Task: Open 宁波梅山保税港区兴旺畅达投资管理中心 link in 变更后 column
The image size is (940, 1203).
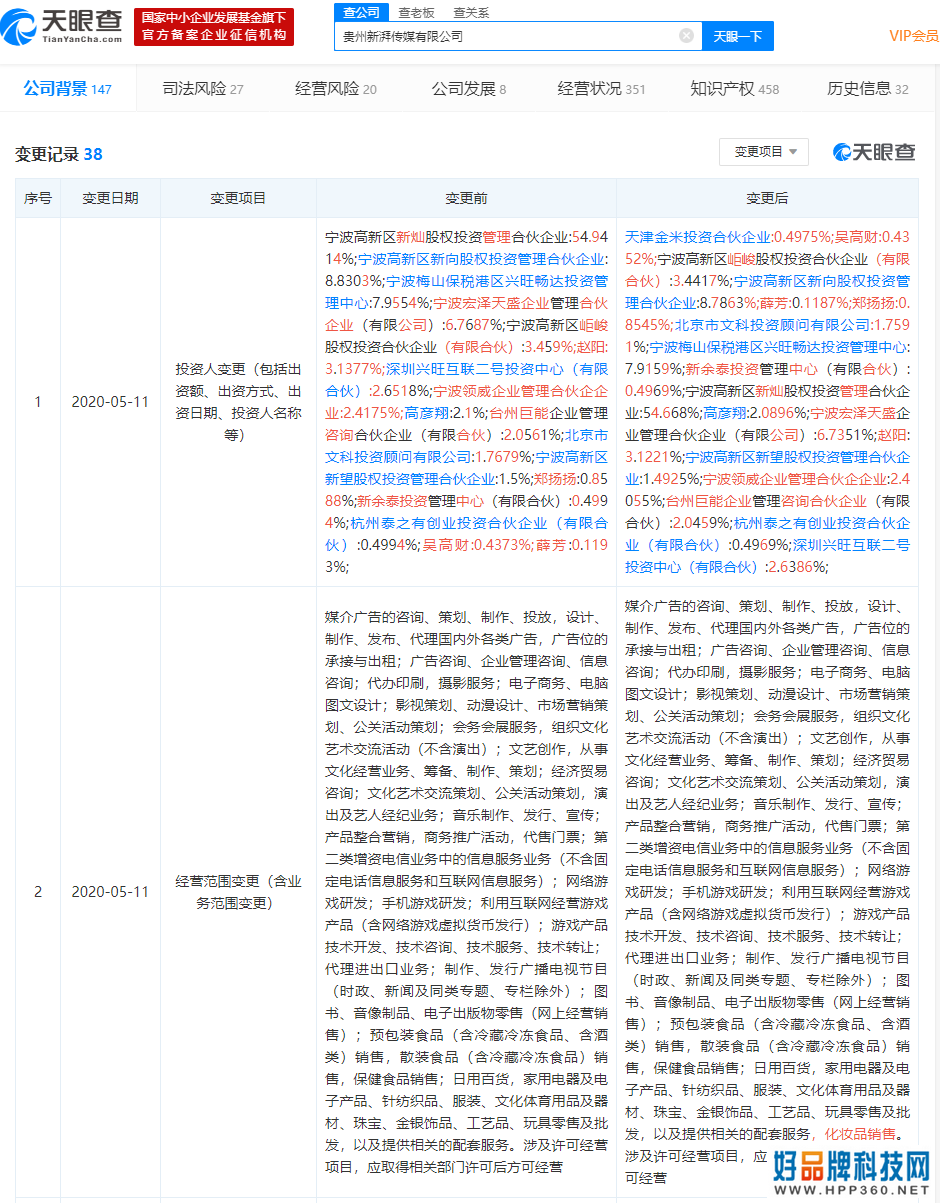Action: [x=778, y=347]
